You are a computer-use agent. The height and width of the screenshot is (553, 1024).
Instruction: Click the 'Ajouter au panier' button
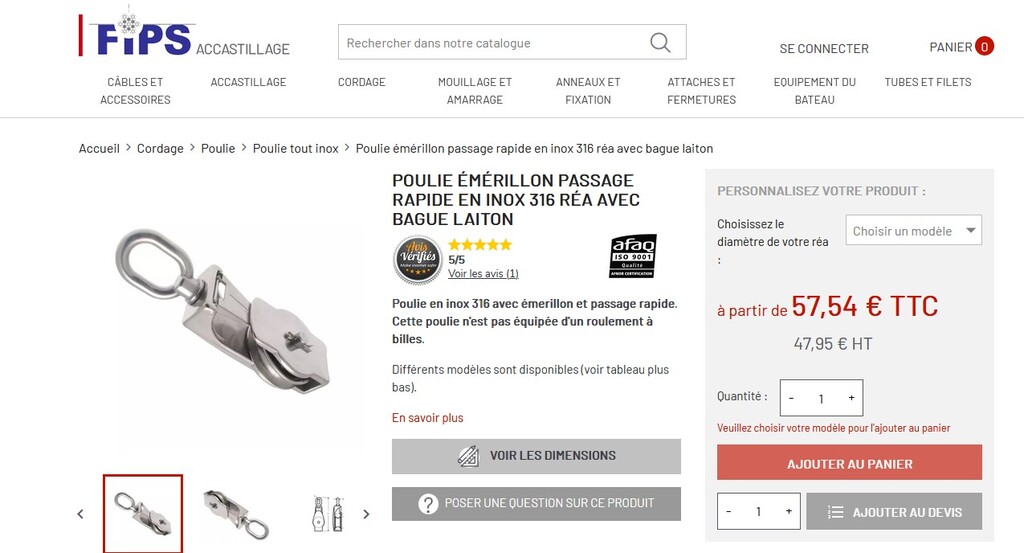849,463
